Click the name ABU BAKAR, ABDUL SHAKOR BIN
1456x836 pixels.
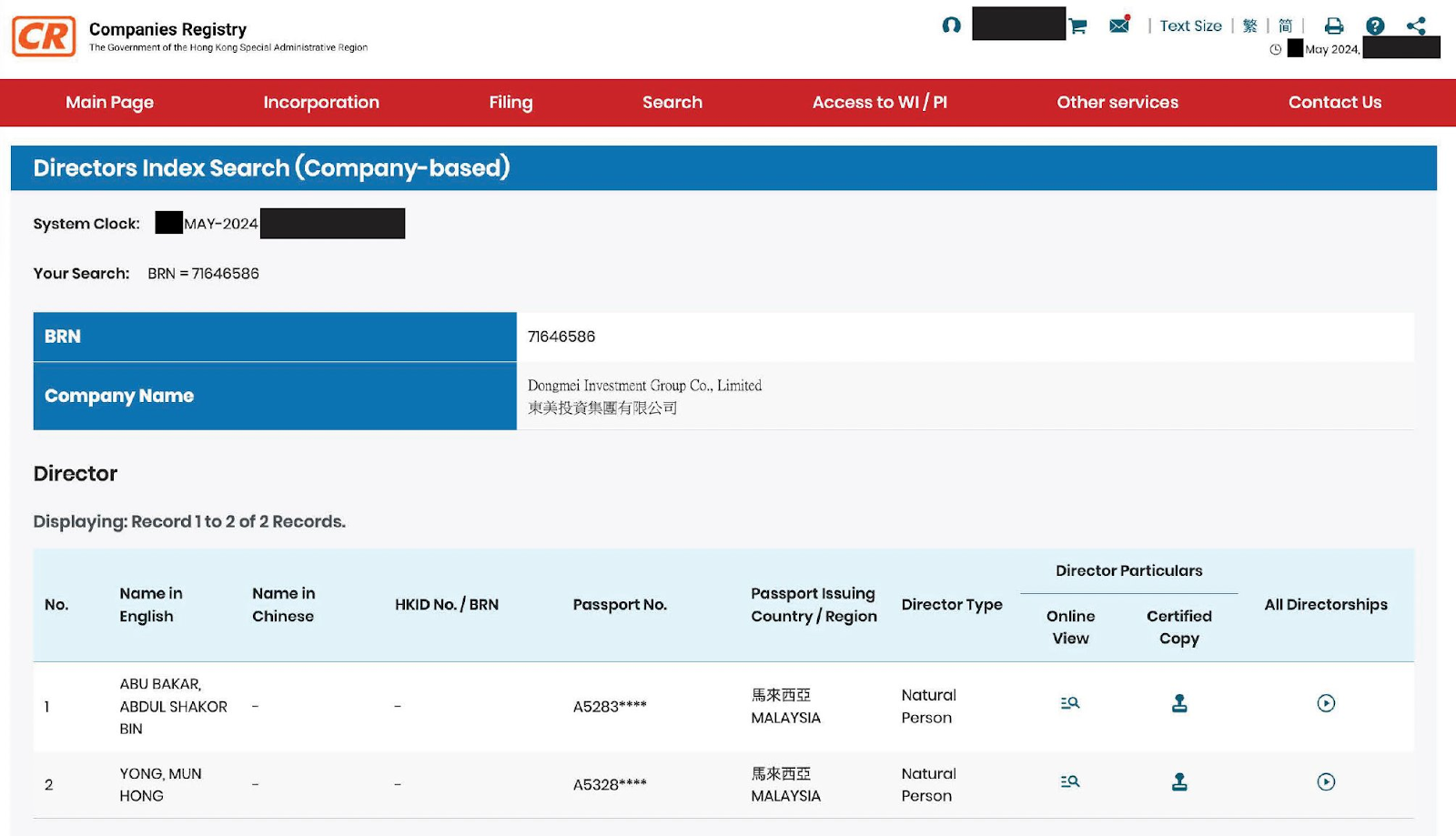point(173,706)
